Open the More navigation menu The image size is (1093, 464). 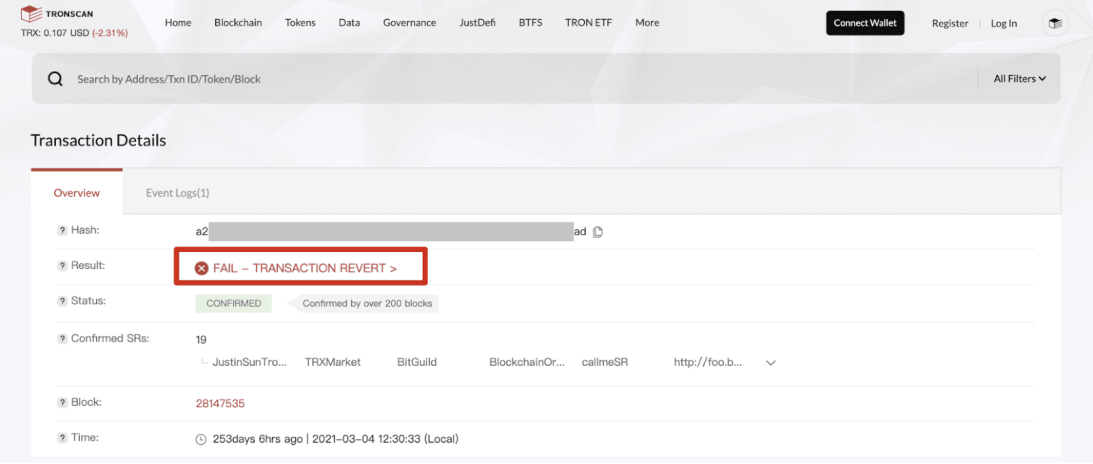647,23
